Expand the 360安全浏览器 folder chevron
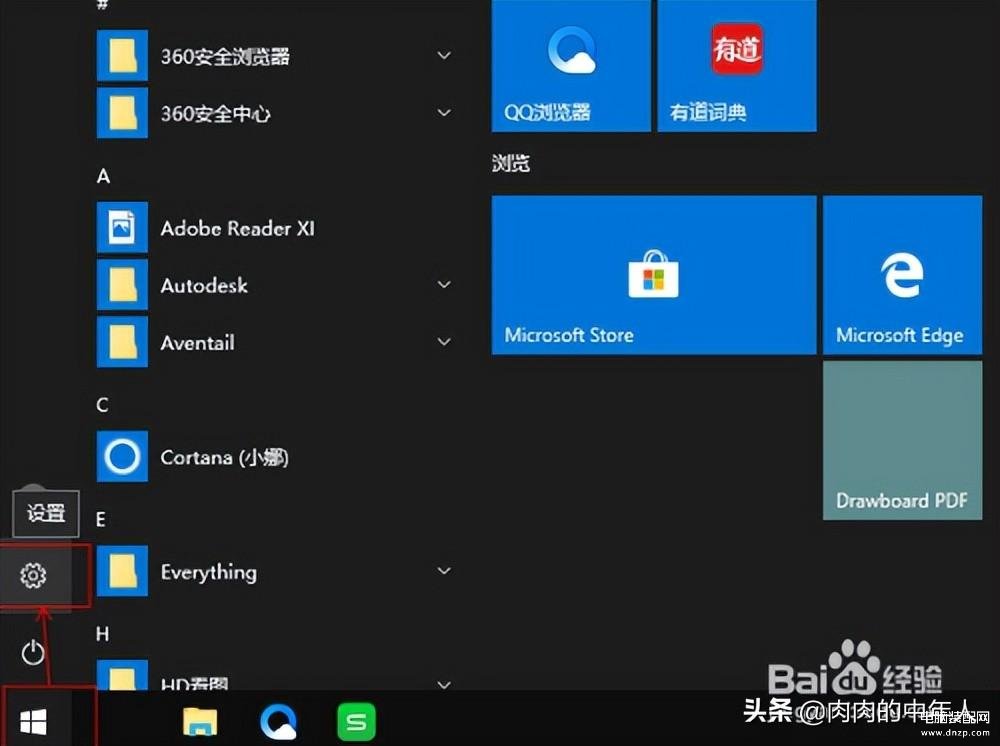Viewport: 1000px width, 746px height. tap(444, 56)
